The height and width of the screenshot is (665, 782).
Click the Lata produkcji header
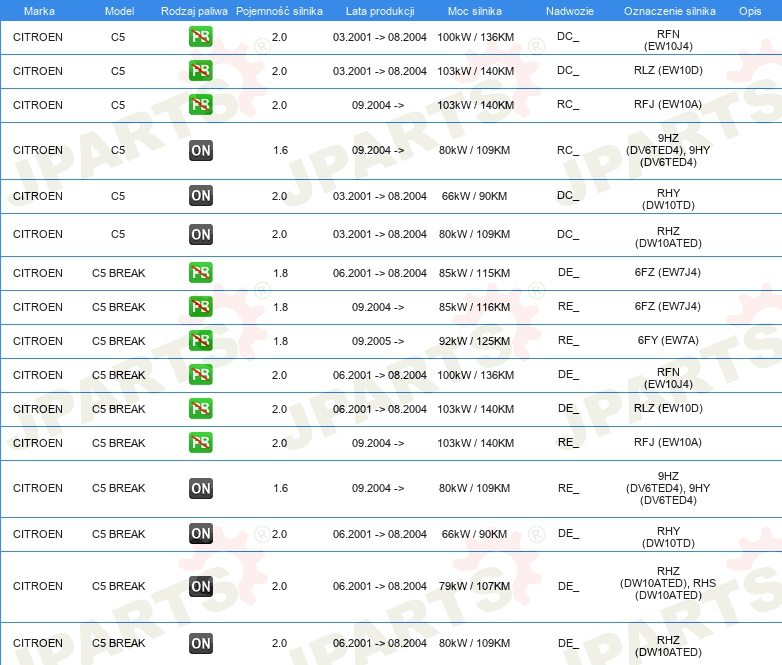tap(378, 10)
